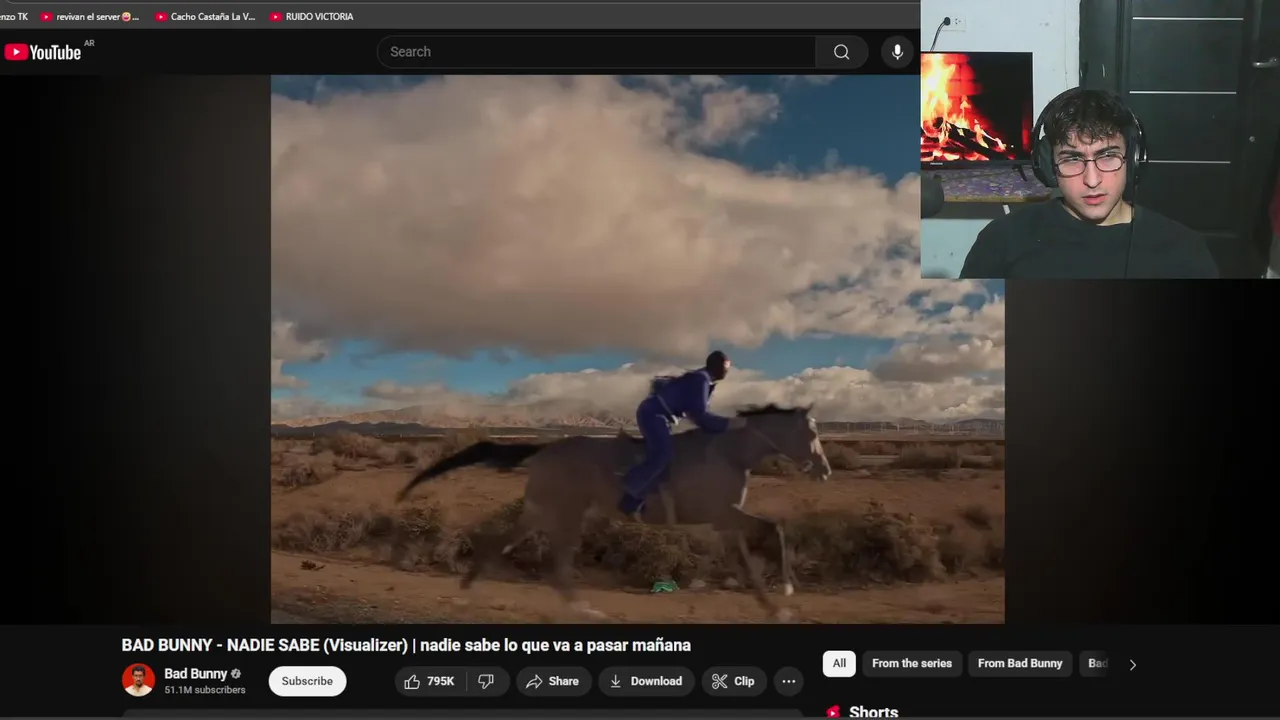Click the video title NADIE SABE (Visualizer)
1280x720 pixels.
406,645
